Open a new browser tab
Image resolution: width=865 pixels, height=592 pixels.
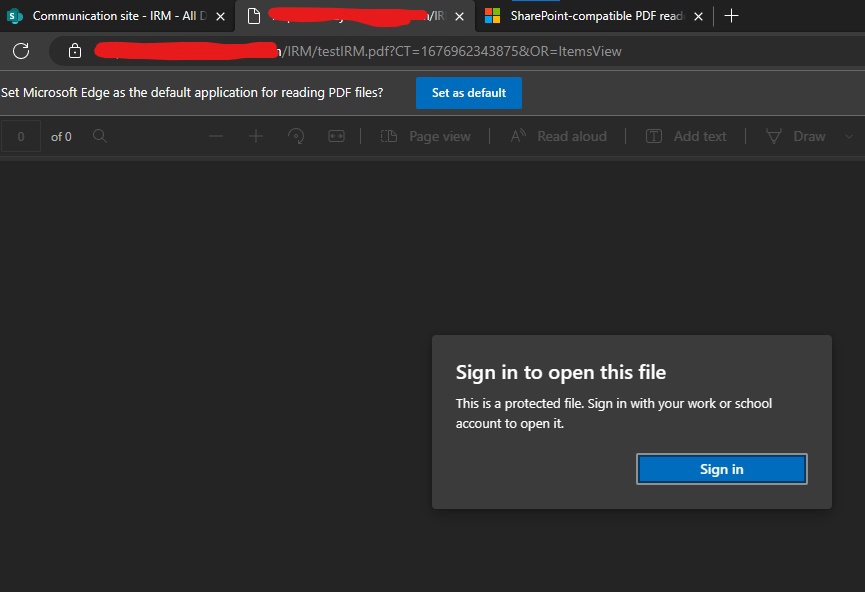tap(731, 16)
